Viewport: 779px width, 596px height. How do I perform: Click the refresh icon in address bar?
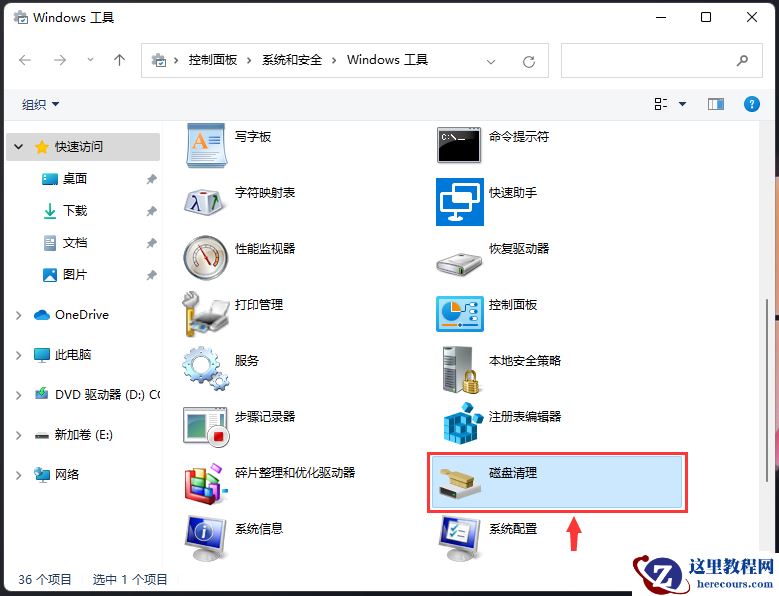529,62
